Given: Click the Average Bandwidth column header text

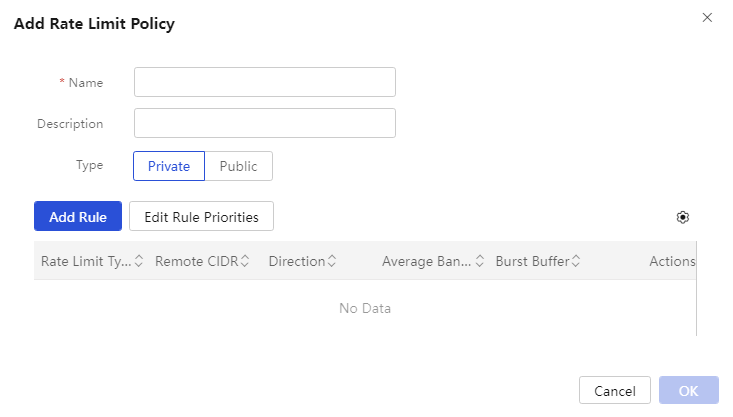Looking at the screenshot, I should click(x=426, y=261).
